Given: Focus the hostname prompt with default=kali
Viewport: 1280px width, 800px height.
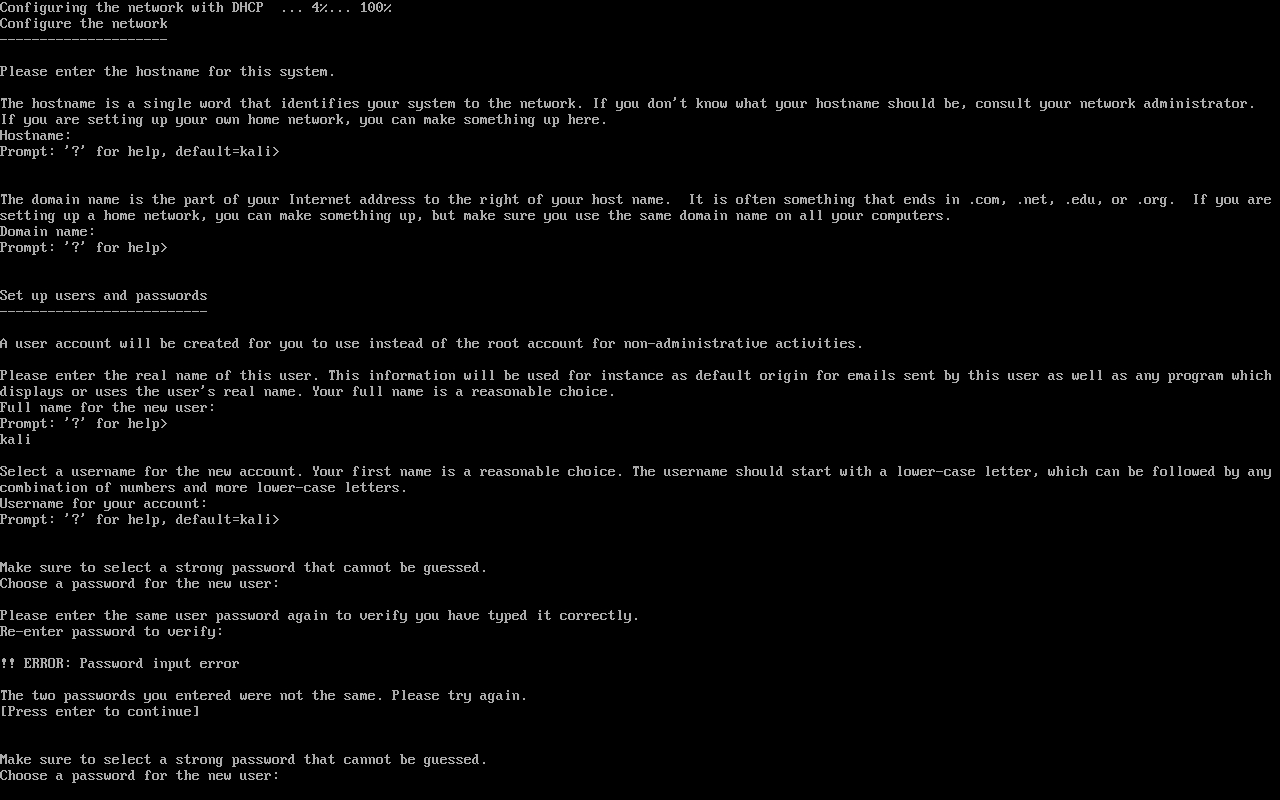Looking at the screenshot, I should coord(140,152).
